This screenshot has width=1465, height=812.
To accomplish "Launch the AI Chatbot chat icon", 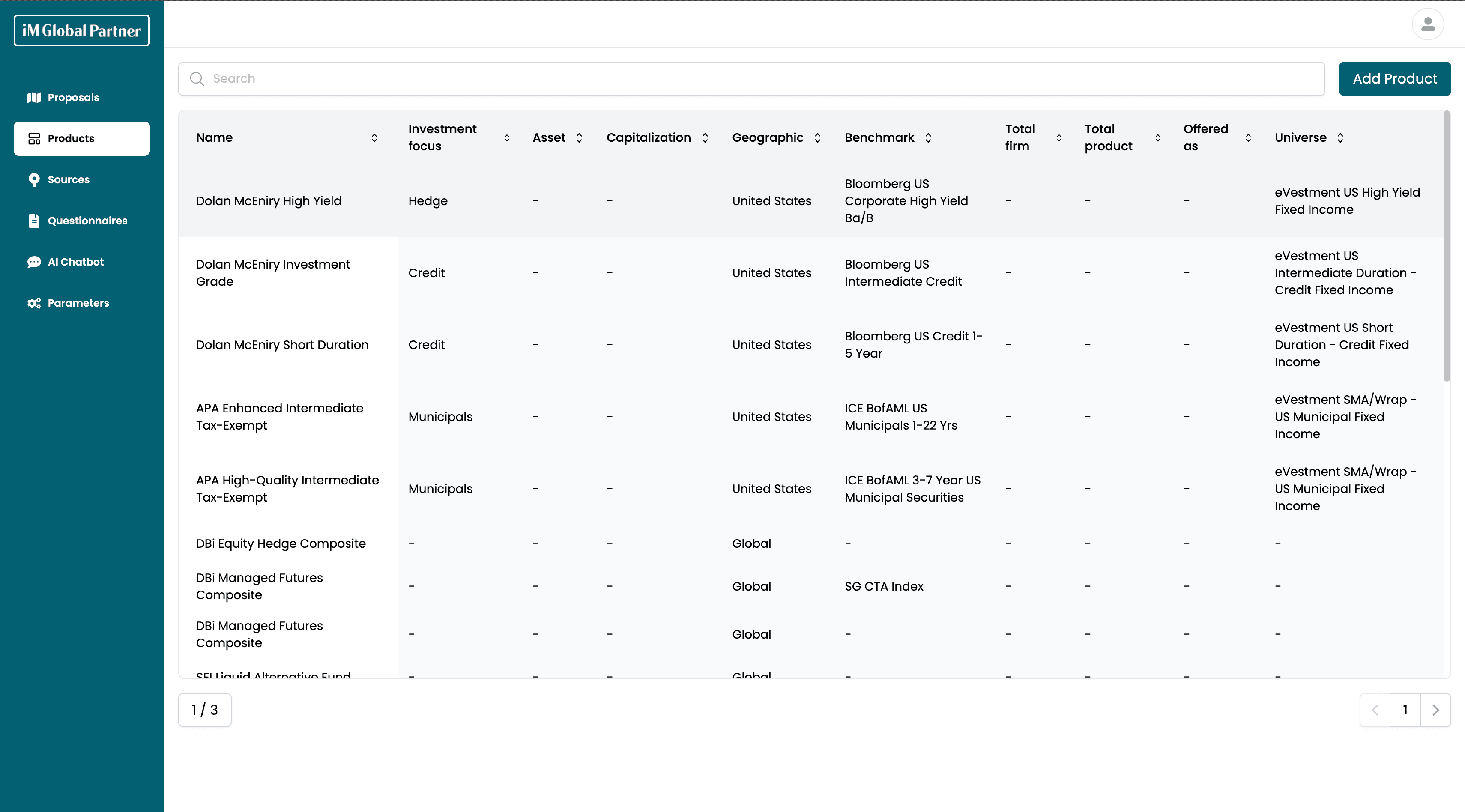I will 34,262.
